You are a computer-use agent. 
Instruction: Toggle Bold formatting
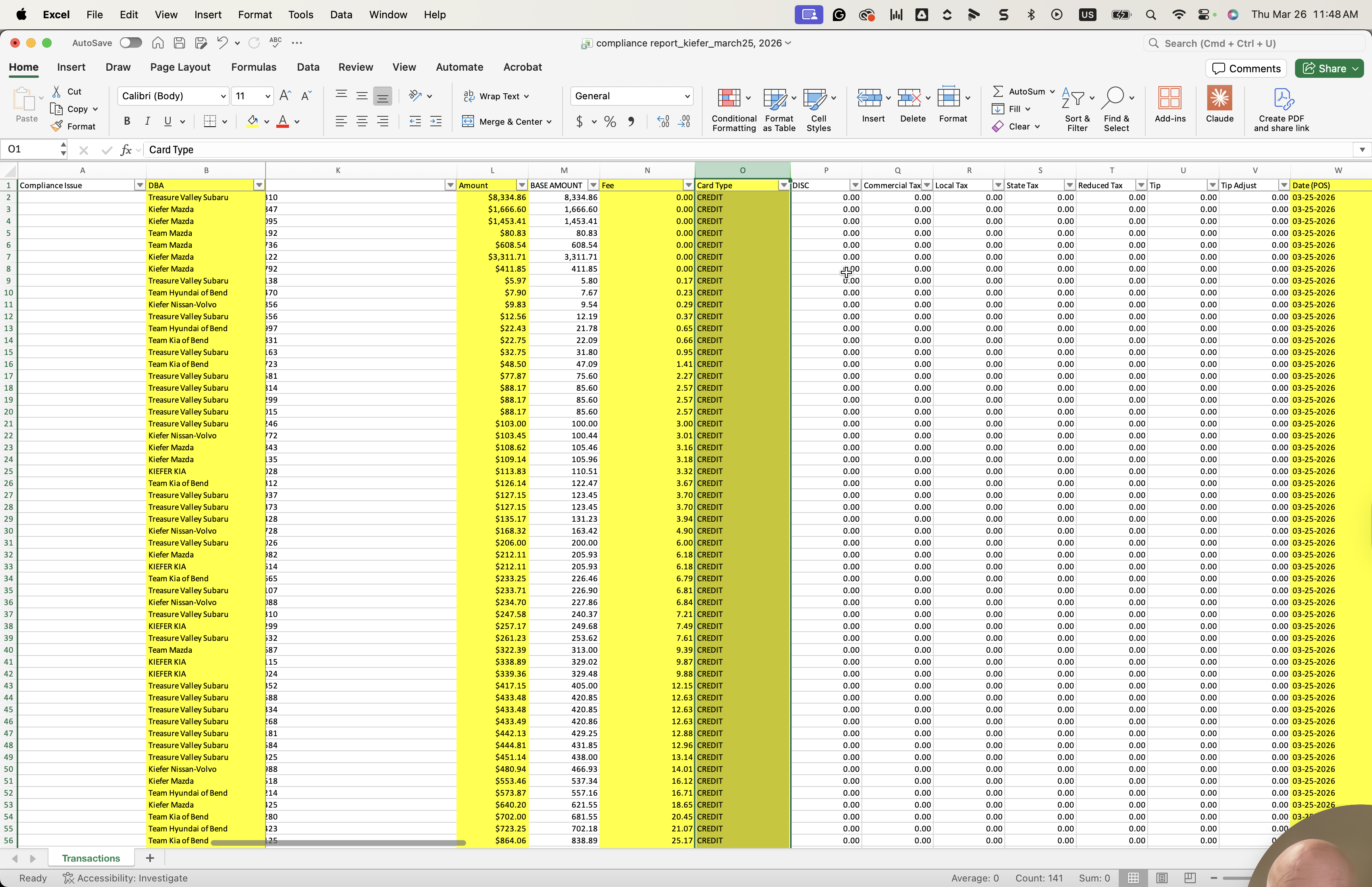127,121
